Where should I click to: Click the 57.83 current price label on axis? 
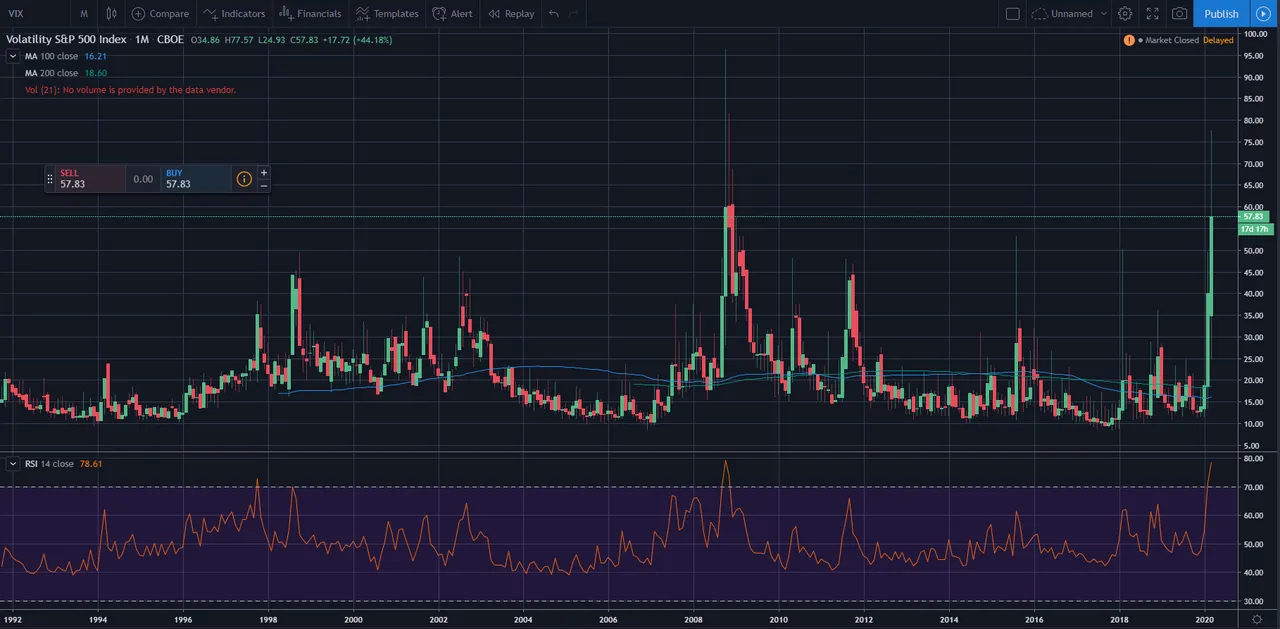(1254, 216)
